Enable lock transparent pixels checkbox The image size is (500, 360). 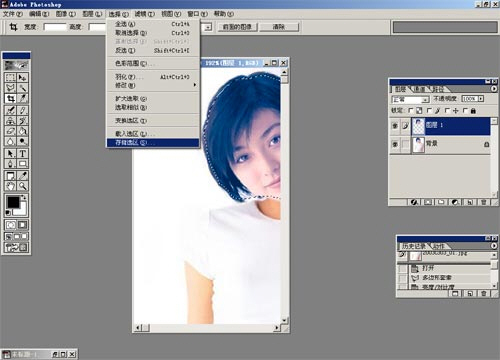tap(411, 110)
